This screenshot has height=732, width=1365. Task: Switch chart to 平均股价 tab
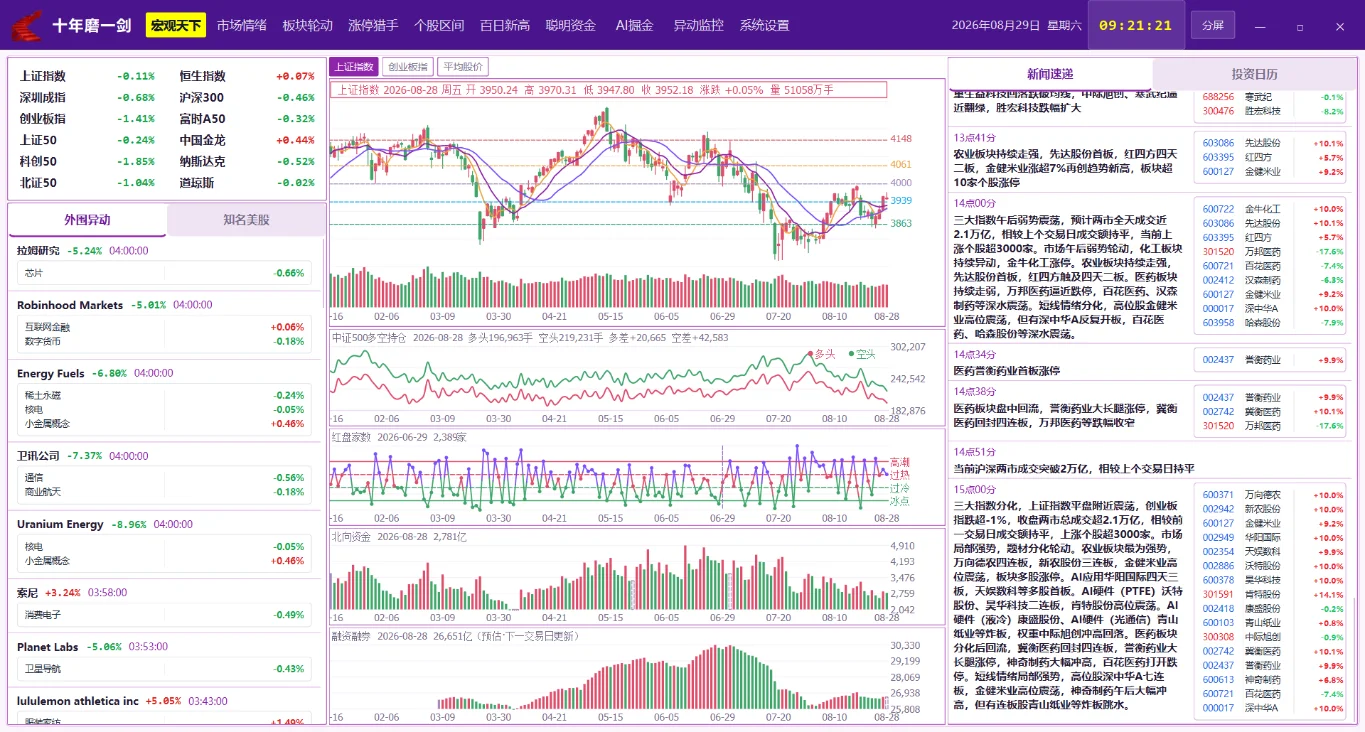[x=463, y=67]
